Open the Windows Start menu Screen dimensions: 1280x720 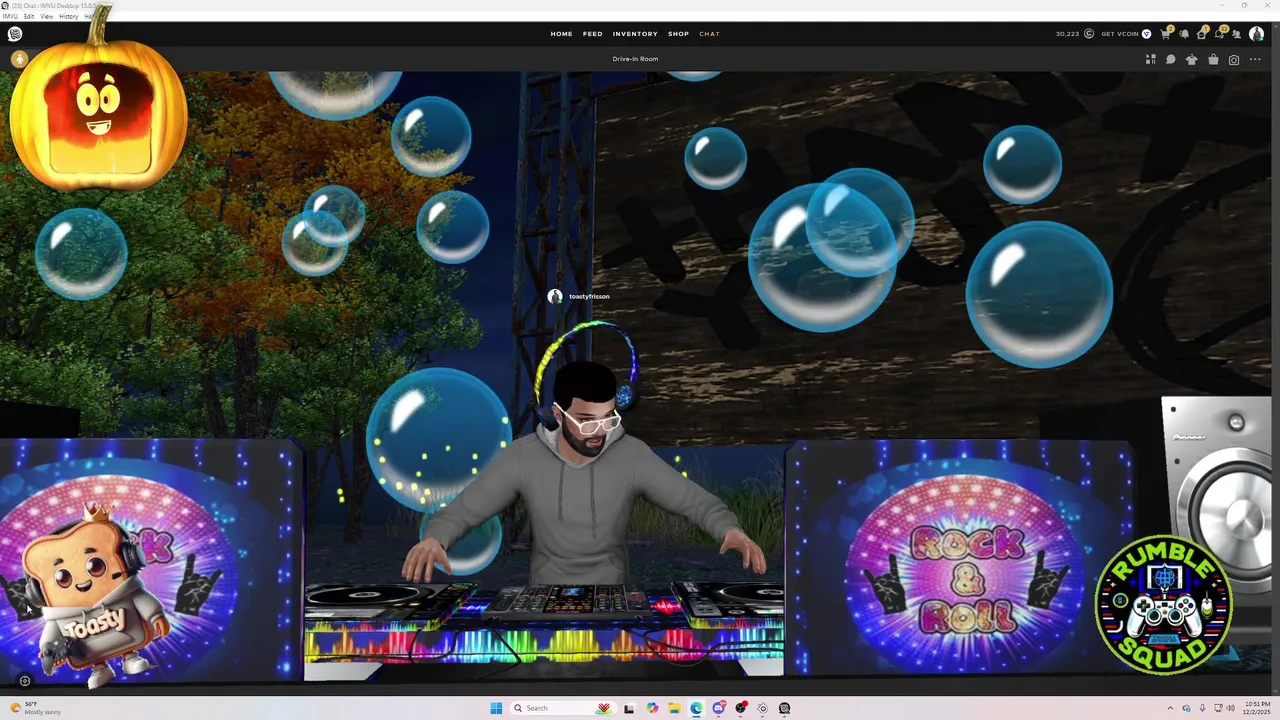coord(496,708)
